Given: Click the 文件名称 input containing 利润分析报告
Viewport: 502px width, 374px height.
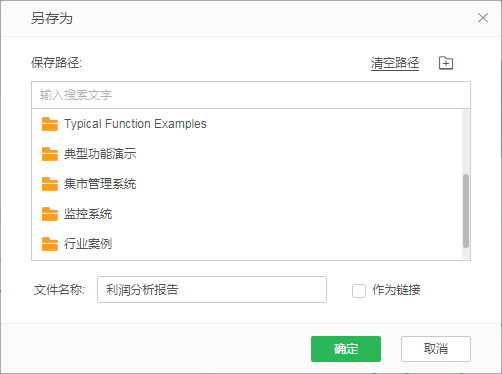Looking at the screenshot, I should 212,290.
